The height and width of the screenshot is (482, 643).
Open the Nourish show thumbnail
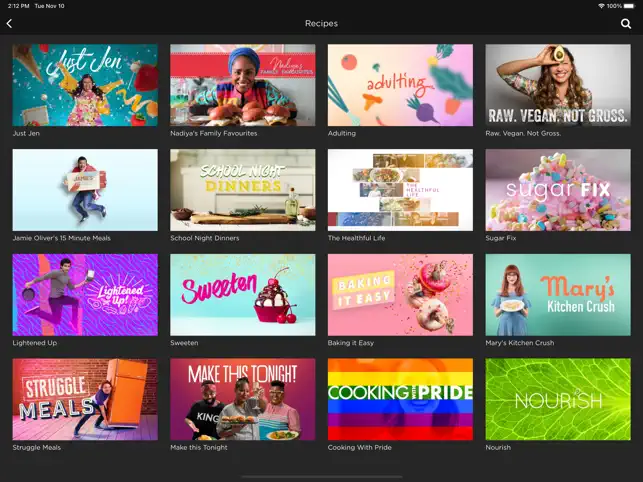[558, 400]
